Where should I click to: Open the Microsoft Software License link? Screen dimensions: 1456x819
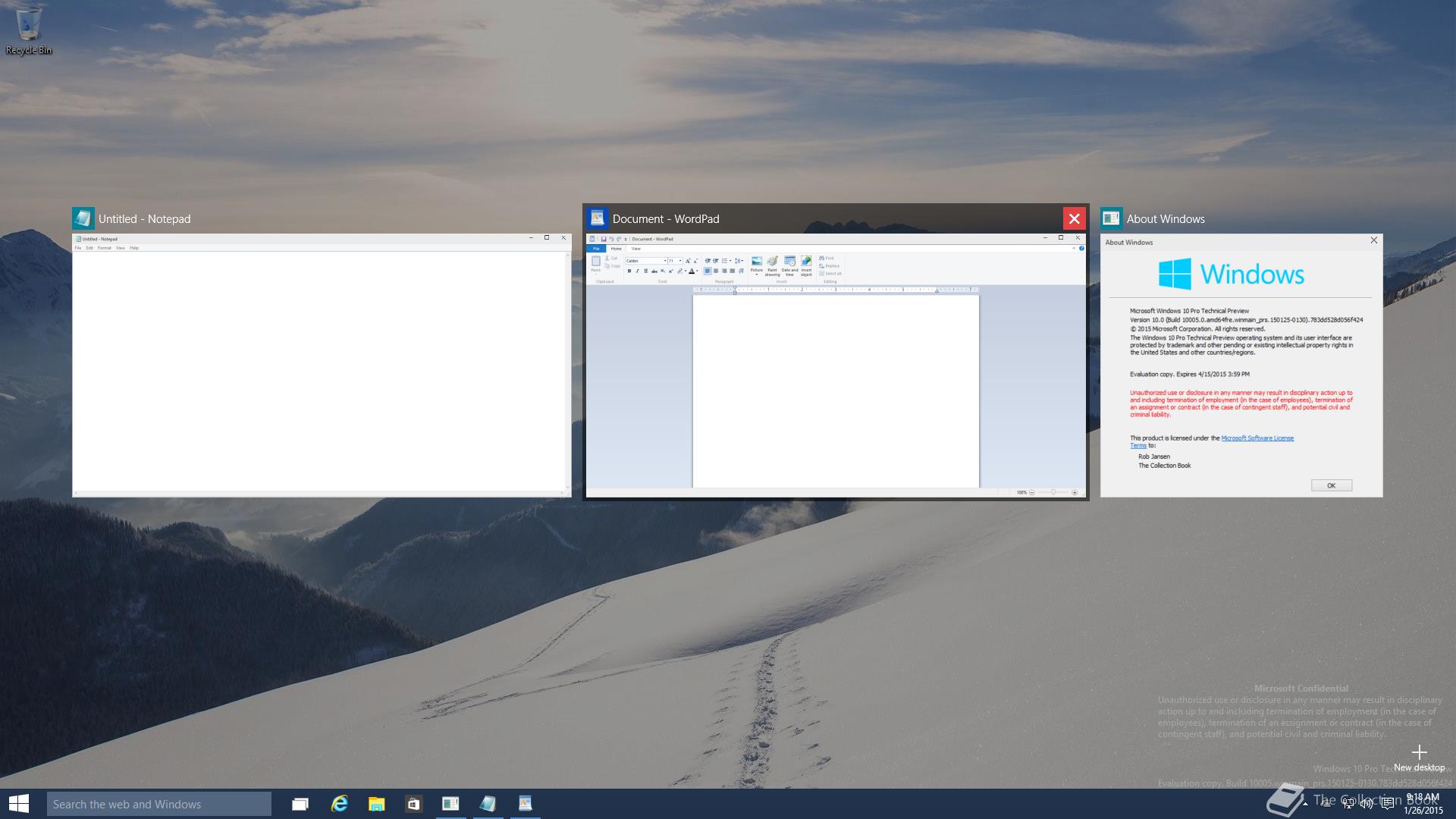point(1257,438)
